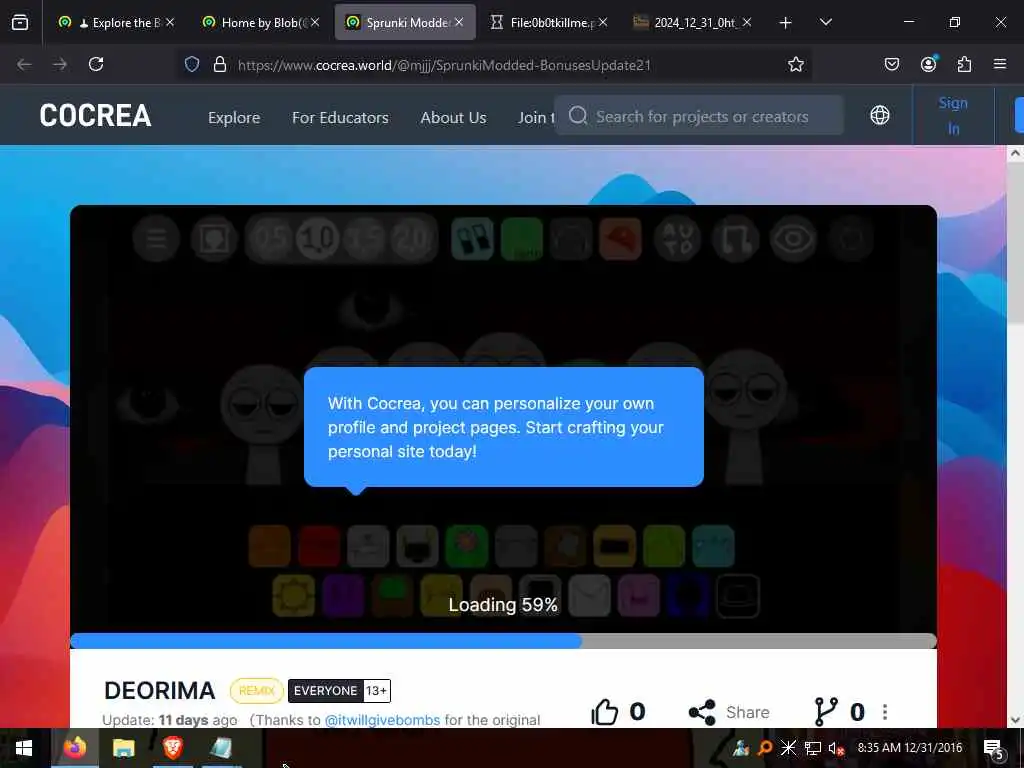Screen dimensions: 1024x768
Task: Switch to the 2024_12_31_0ht tab
Action: [693, 22]
